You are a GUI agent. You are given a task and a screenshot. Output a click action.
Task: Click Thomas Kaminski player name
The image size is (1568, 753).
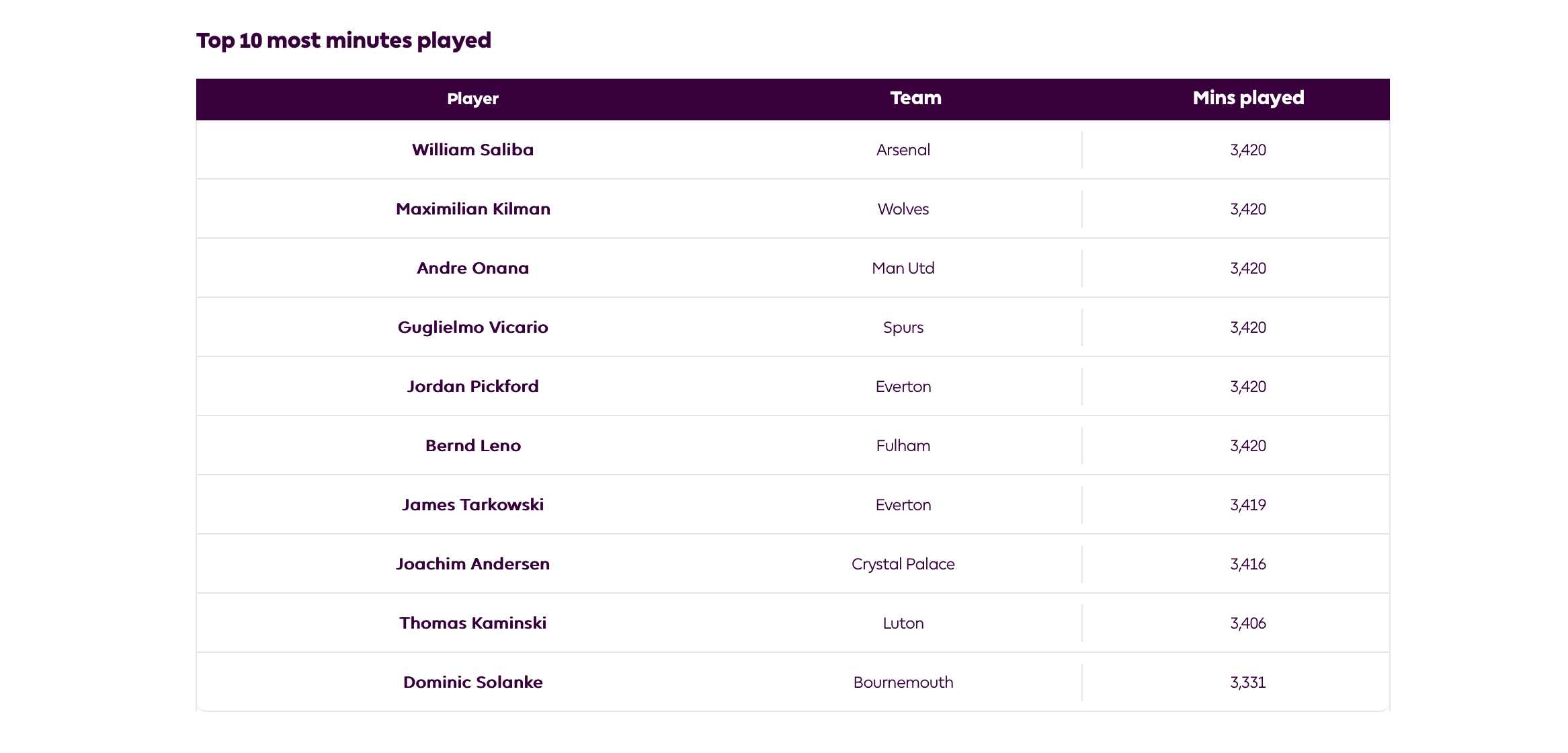point(472,623)
